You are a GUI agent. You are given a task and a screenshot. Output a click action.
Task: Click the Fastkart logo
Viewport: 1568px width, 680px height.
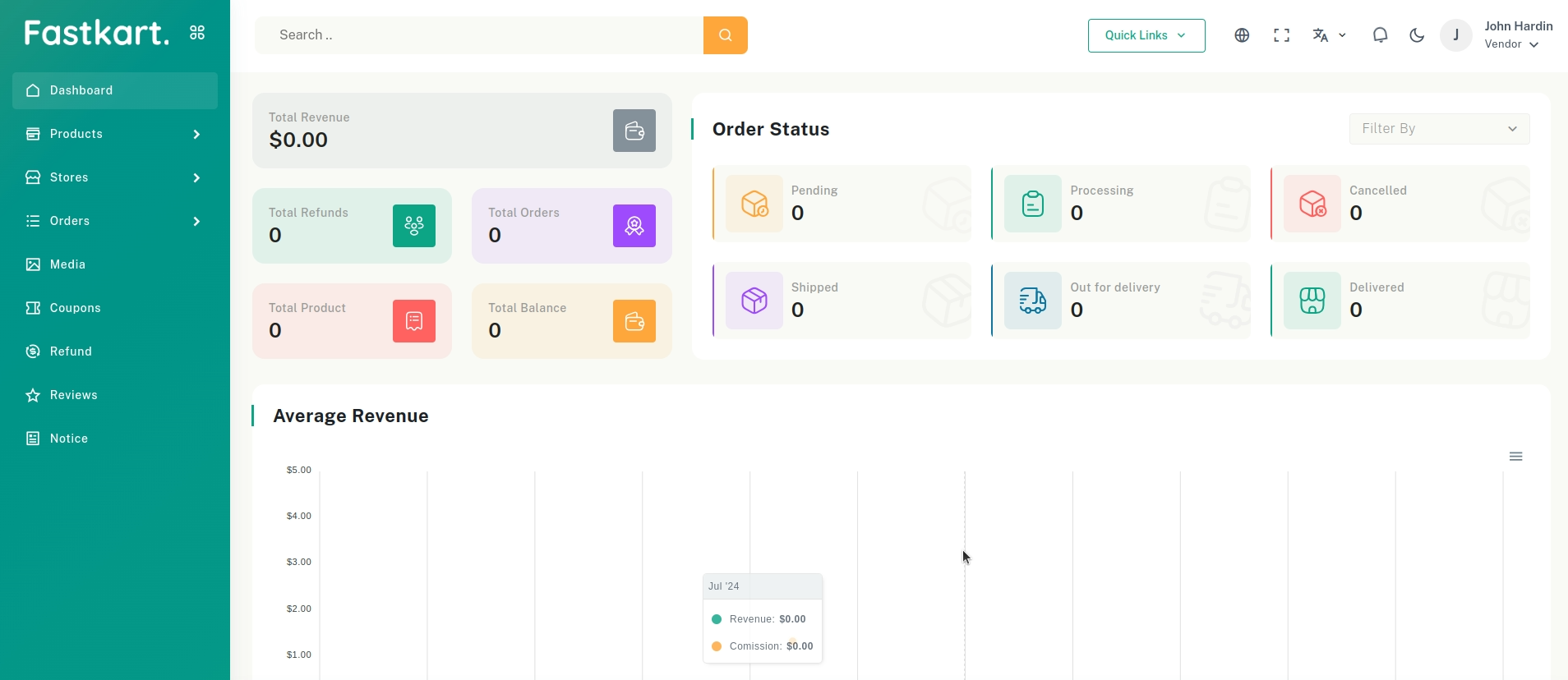(96, 33)
